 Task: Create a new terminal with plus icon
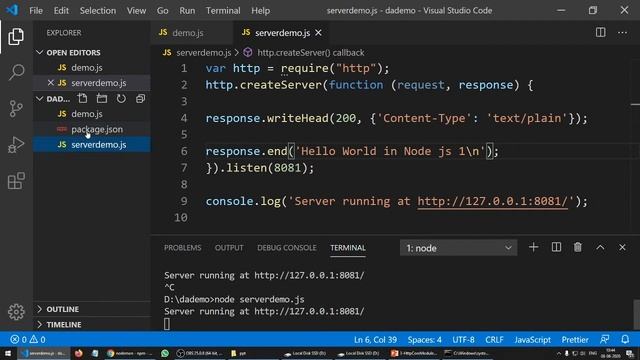533,247
